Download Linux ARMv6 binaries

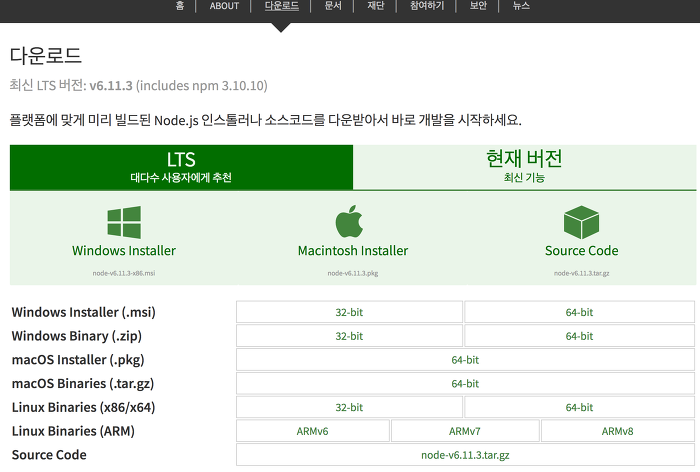coord(312,431)
